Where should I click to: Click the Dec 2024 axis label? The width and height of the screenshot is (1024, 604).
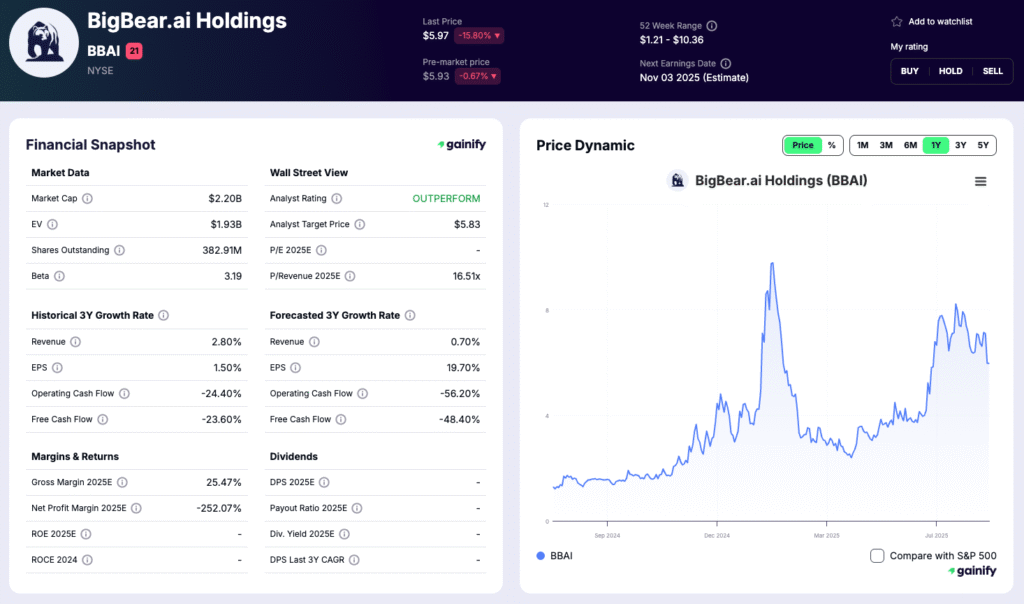pyautogui.click(x=717, y=535)
